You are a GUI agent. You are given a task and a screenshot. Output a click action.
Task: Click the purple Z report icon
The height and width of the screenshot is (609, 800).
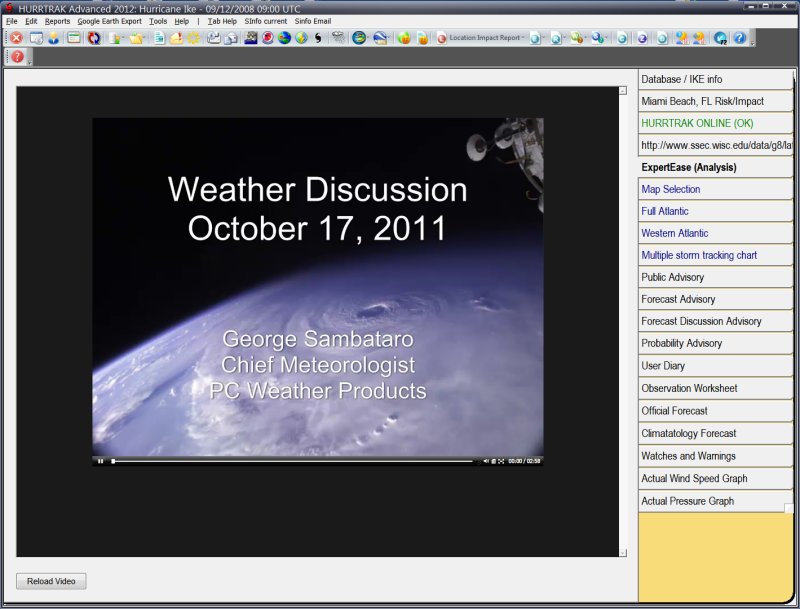pos(642,38)
